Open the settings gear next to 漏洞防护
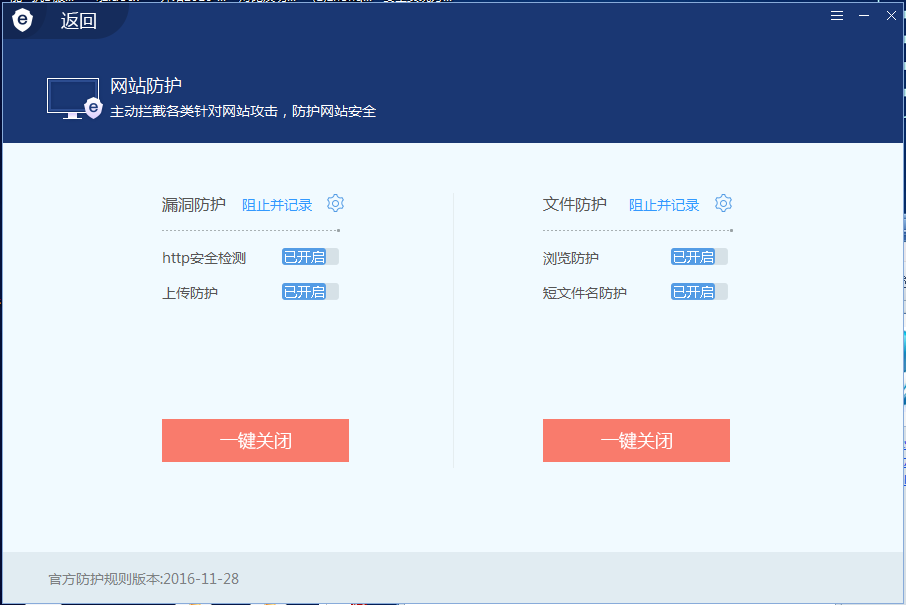Viewport: 906px width, 605px height. [x=335, y=203]
